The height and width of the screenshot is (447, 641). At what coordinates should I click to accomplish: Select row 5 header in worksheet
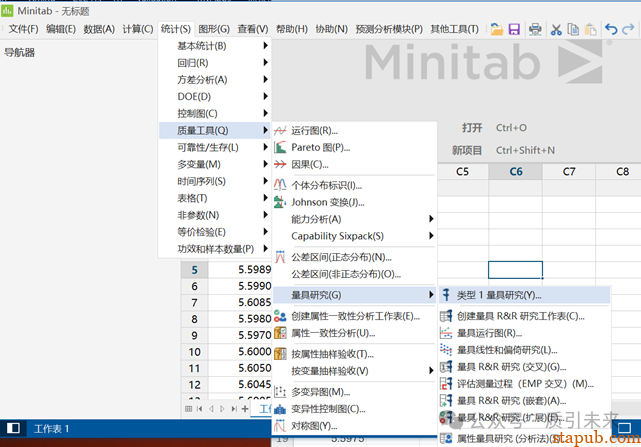coord(195,269)
